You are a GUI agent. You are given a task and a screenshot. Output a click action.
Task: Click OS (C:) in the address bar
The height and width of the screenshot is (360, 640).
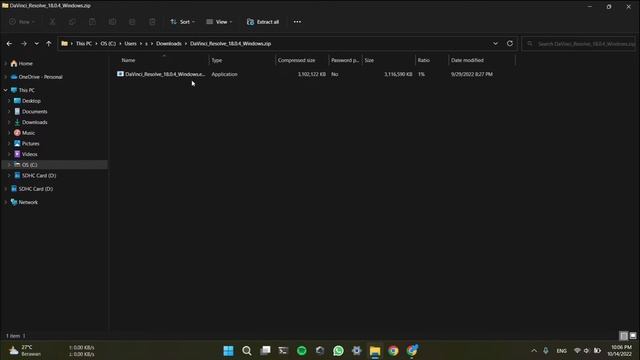pos(108,44)
